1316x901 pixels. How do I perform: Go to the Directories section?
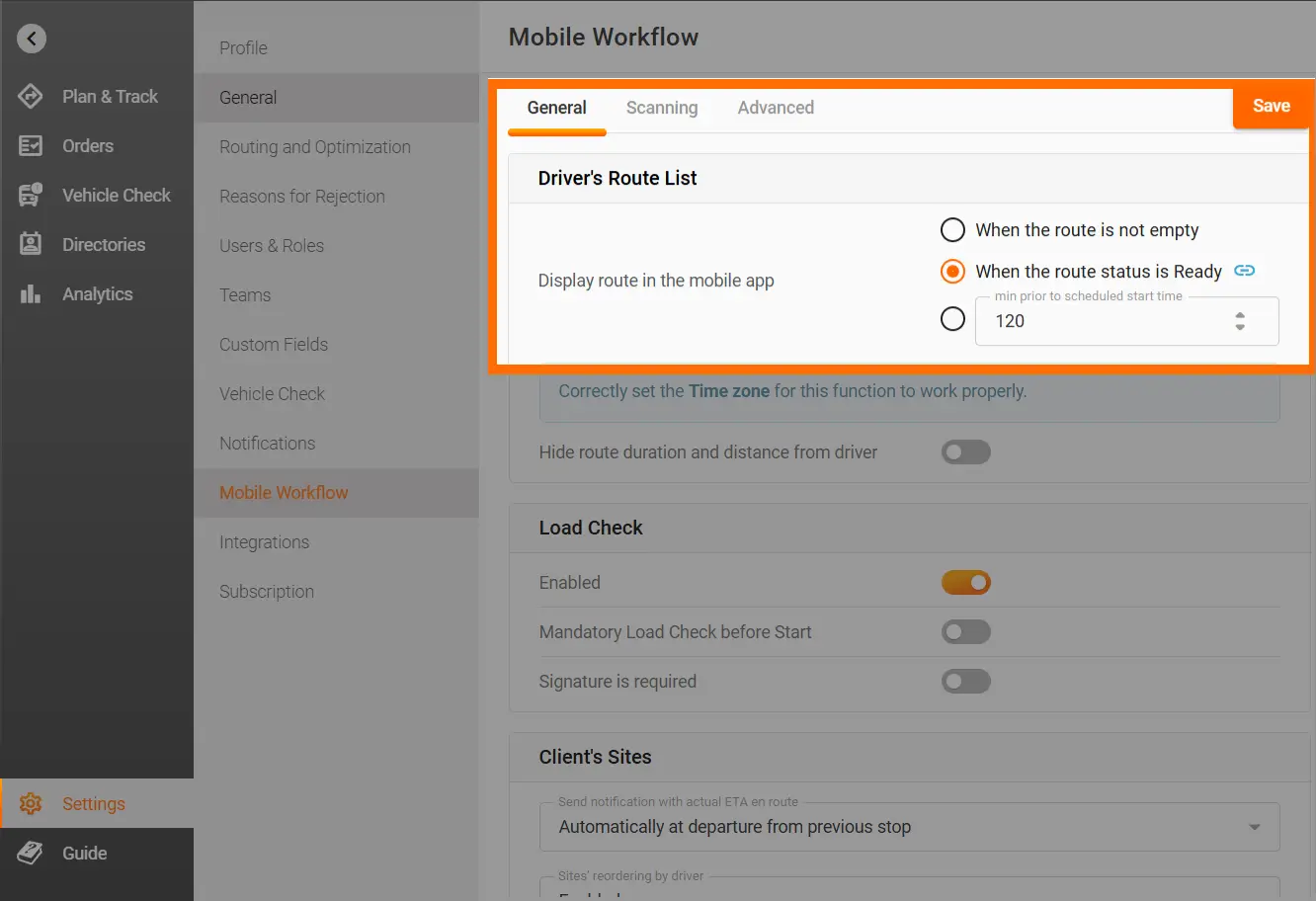(x=104, y=244)
